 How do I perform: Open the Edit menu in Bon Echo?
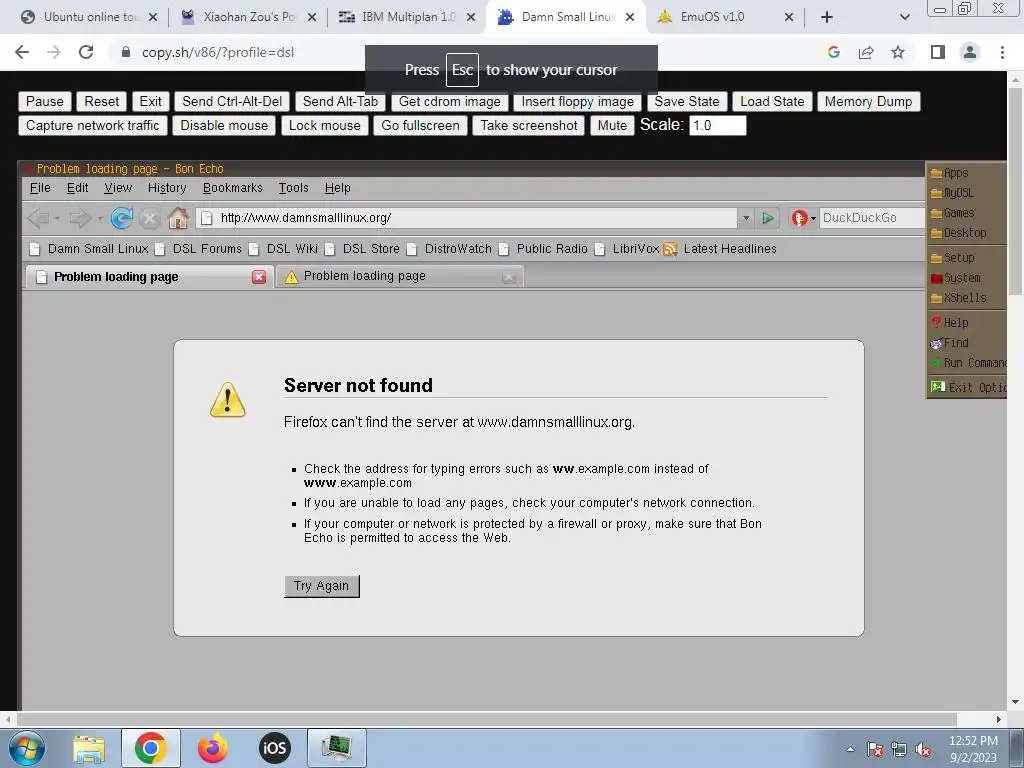coord(77,188)
